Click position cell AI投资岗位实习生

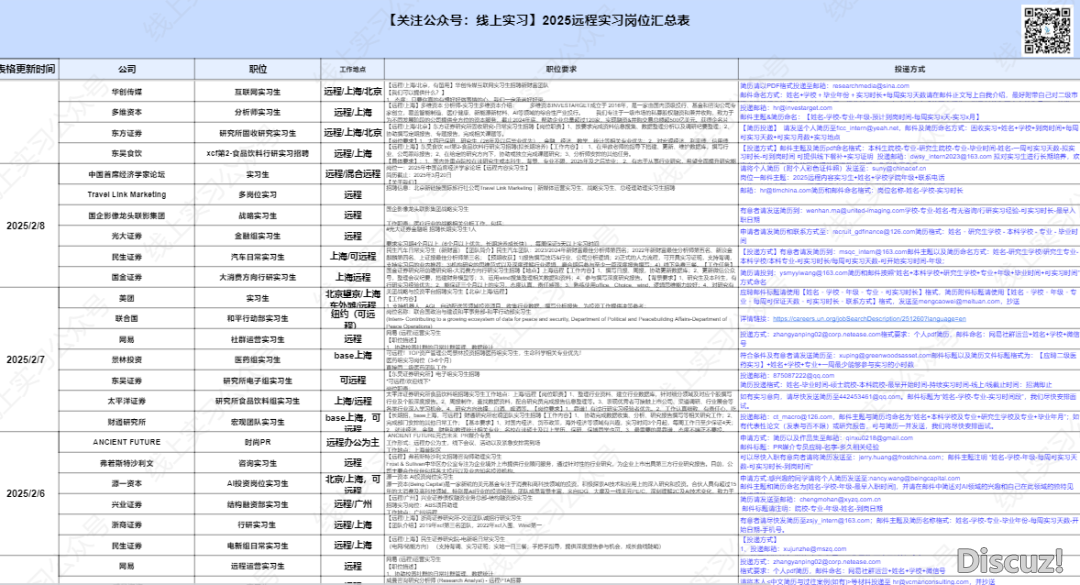[258, 484]
